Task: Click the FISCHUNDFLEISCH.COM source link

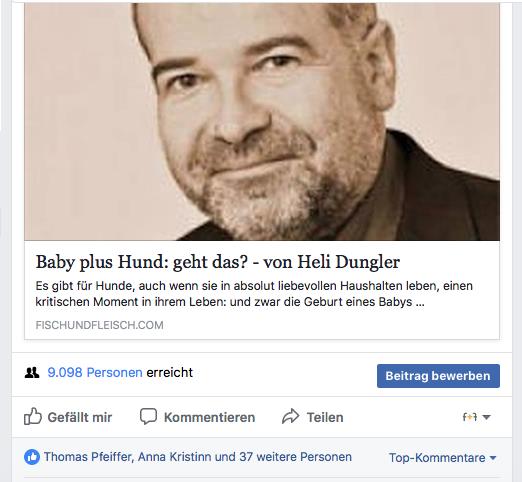Action: coord(99,325)
